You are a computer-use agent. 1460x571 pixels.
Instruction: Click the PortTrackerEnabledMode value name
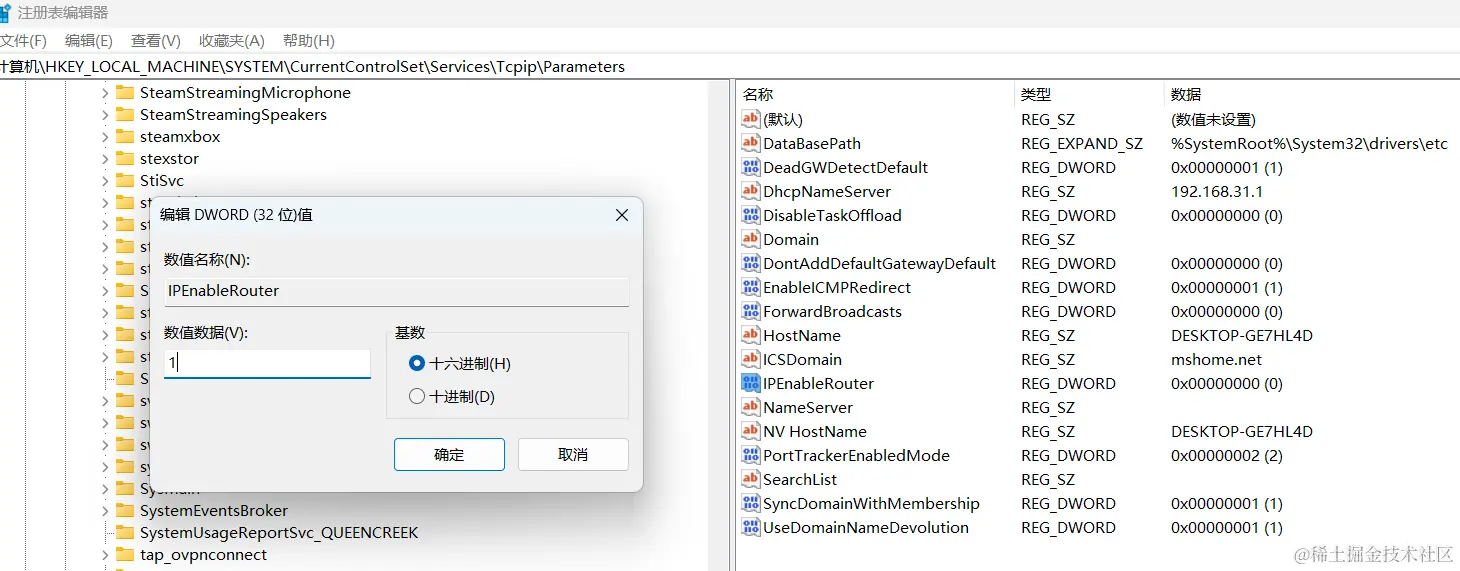[856, 455]
